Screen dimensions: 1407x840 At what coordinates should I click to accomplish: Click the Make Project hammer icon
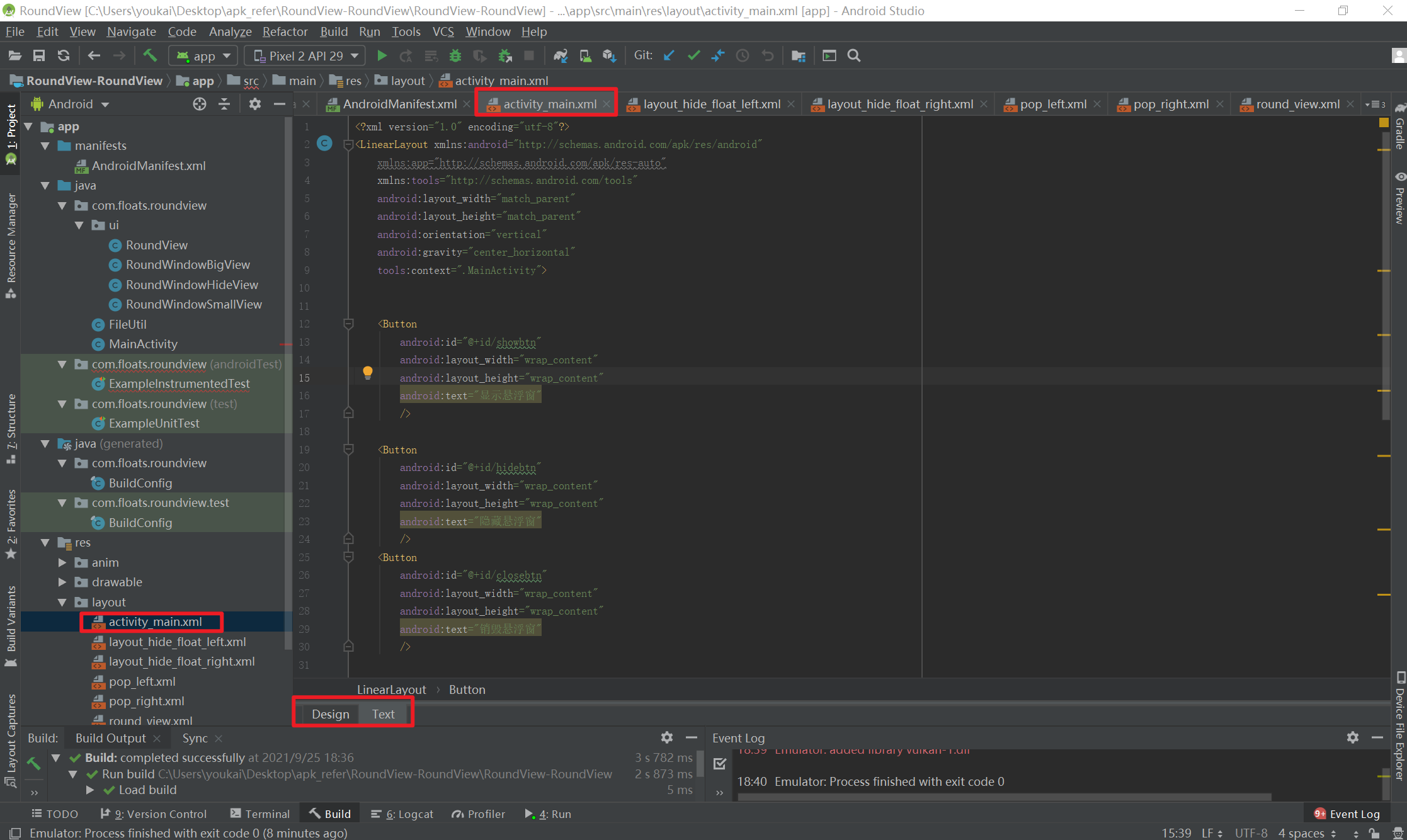(x=150, y=56)
